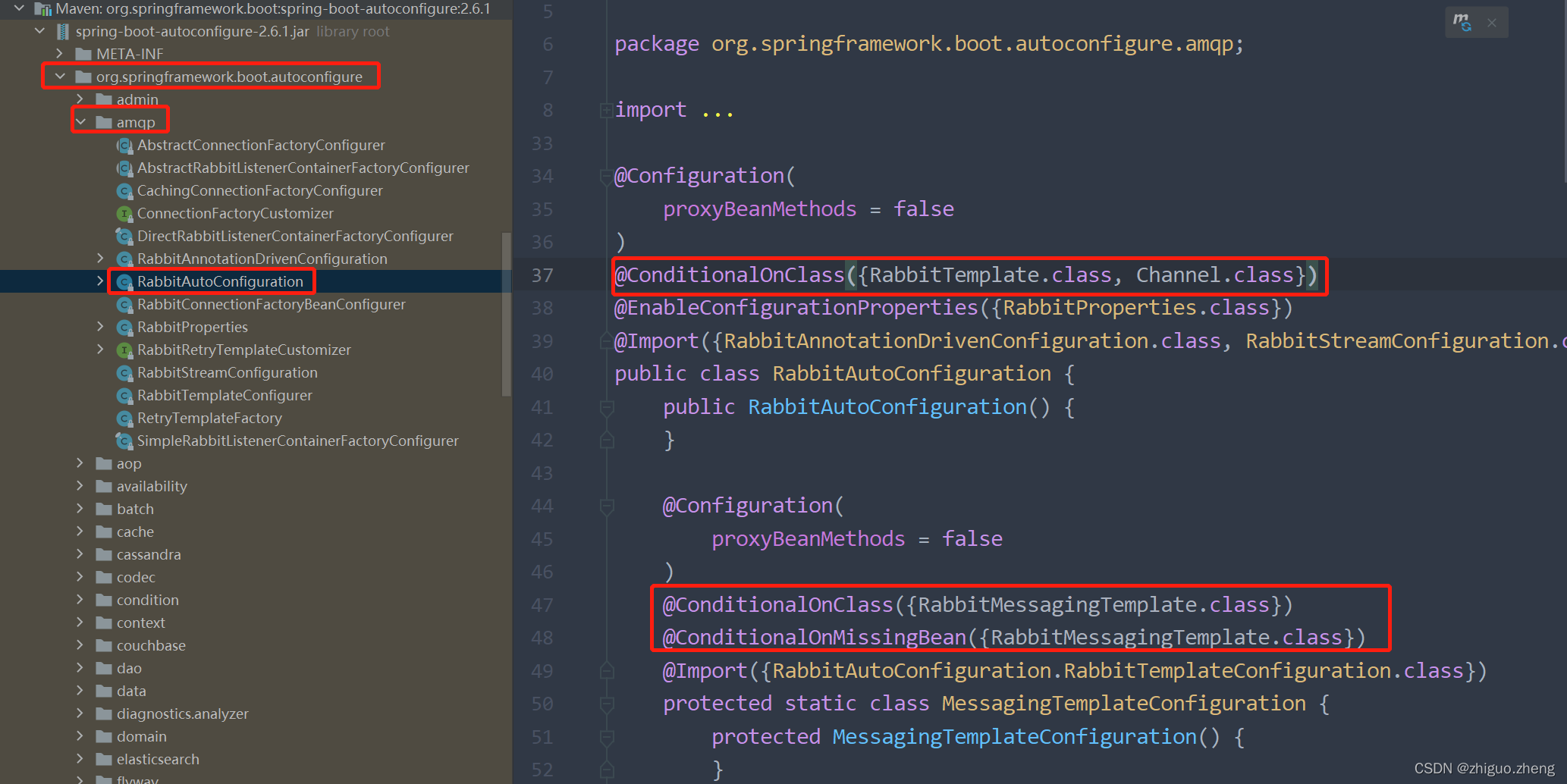Click the META-INF folder icon
1567x784 pixels.
(x=83, y=54)
